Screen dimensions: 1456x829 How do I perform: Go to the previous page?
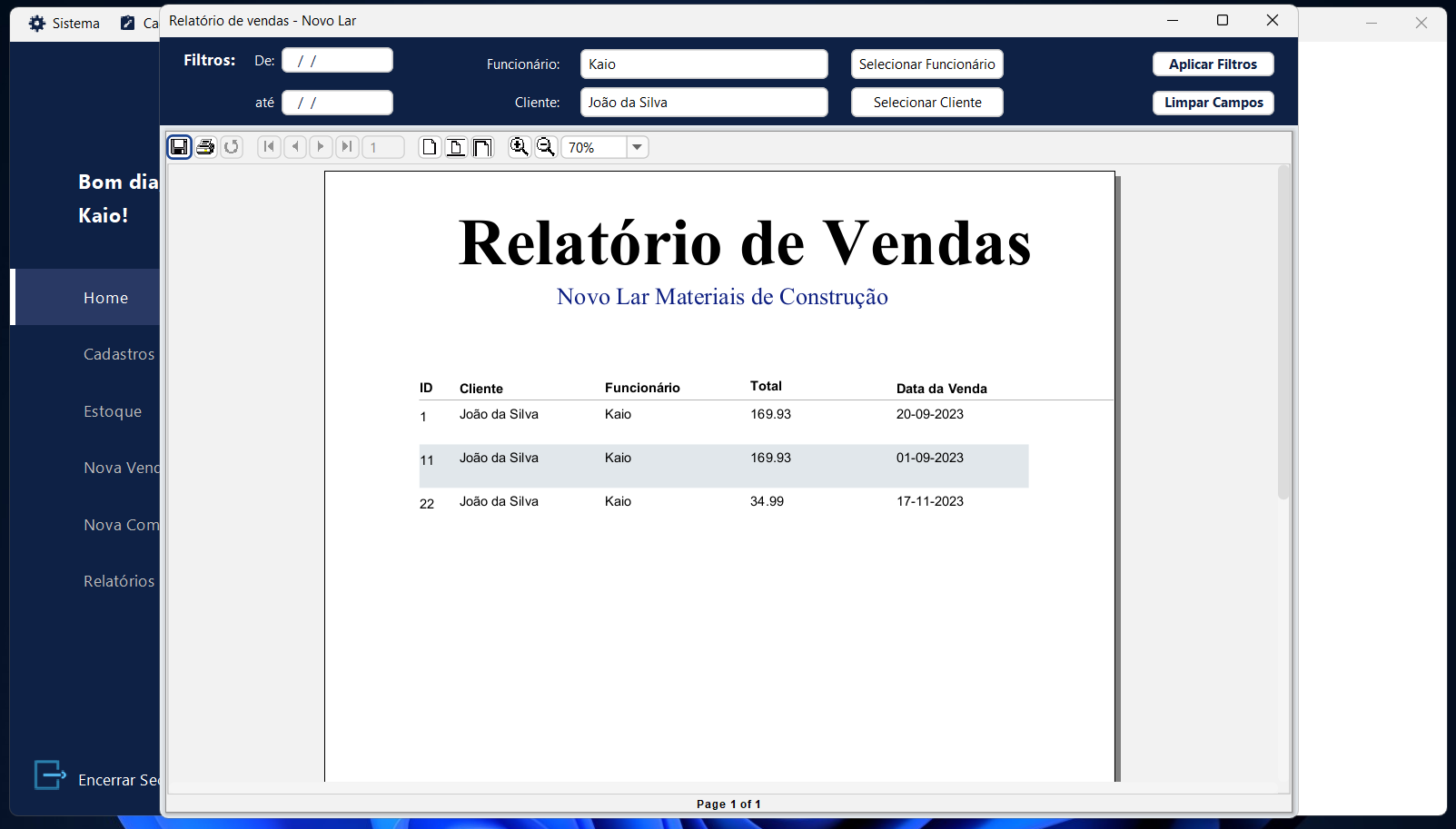[294, 146]
